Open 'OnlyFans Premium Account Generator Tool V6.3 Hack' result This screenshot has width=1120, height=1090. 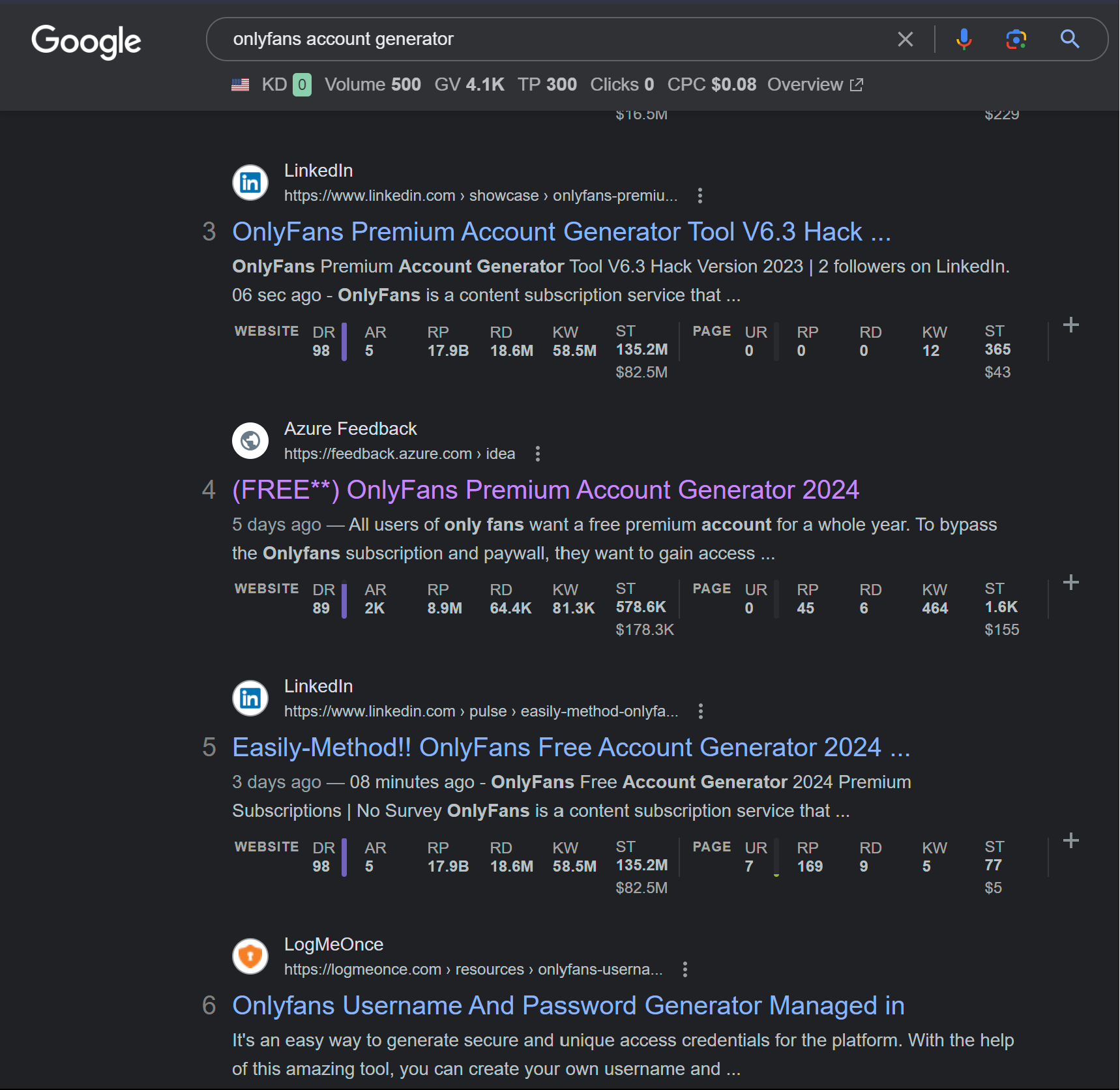tap(561, 232)
